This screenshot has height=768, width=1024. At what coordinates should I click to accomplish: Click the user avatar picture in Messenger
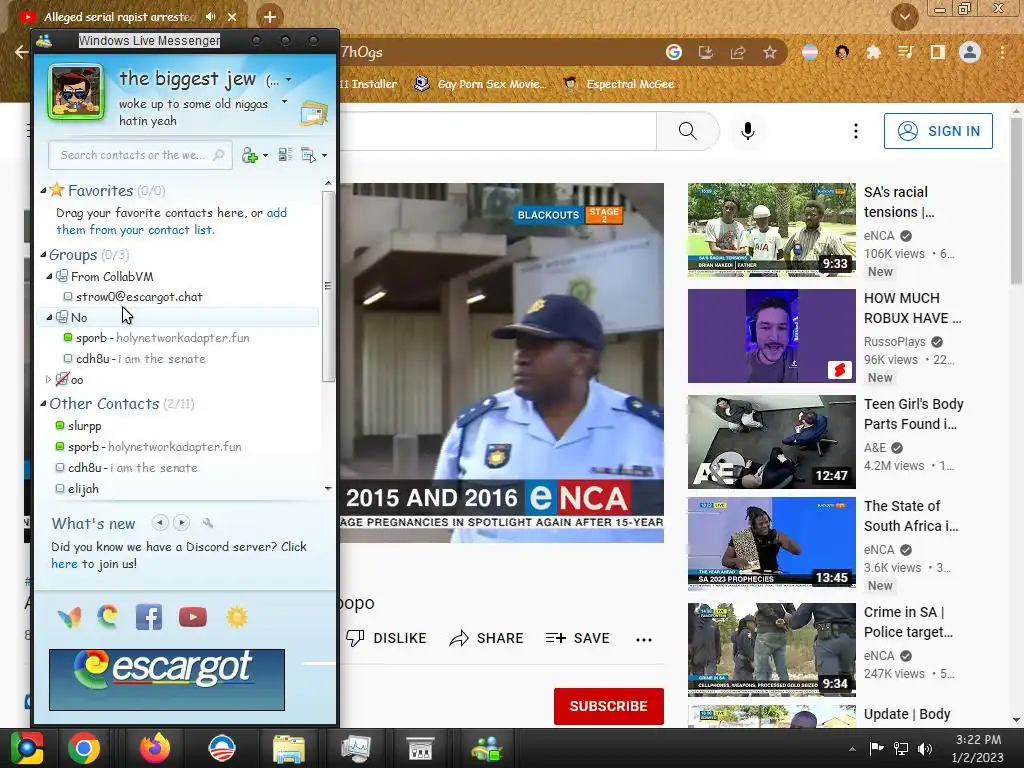click(76, 92)
